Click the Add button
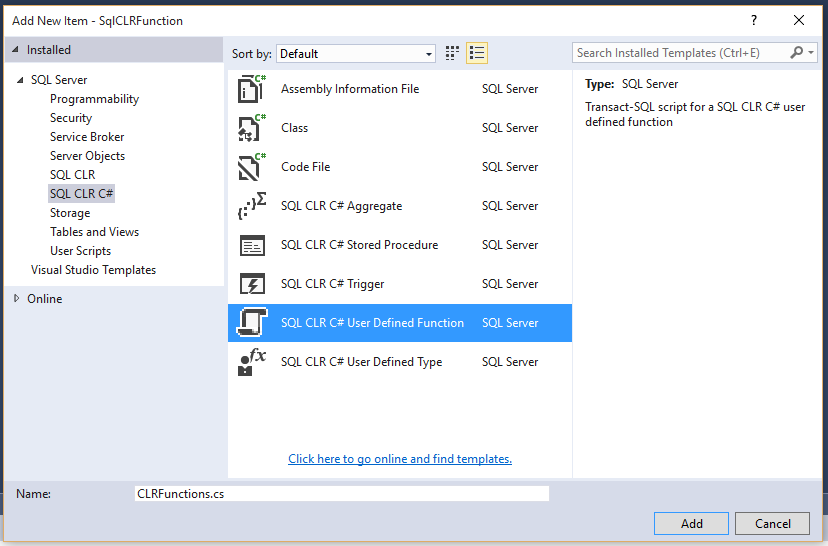The image size is (828, 546). (691, 523)
